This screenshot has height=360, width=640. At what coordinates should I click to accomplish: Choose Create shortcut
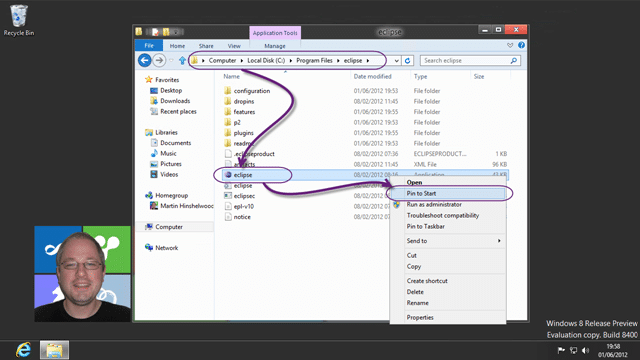tap(448, 281)
